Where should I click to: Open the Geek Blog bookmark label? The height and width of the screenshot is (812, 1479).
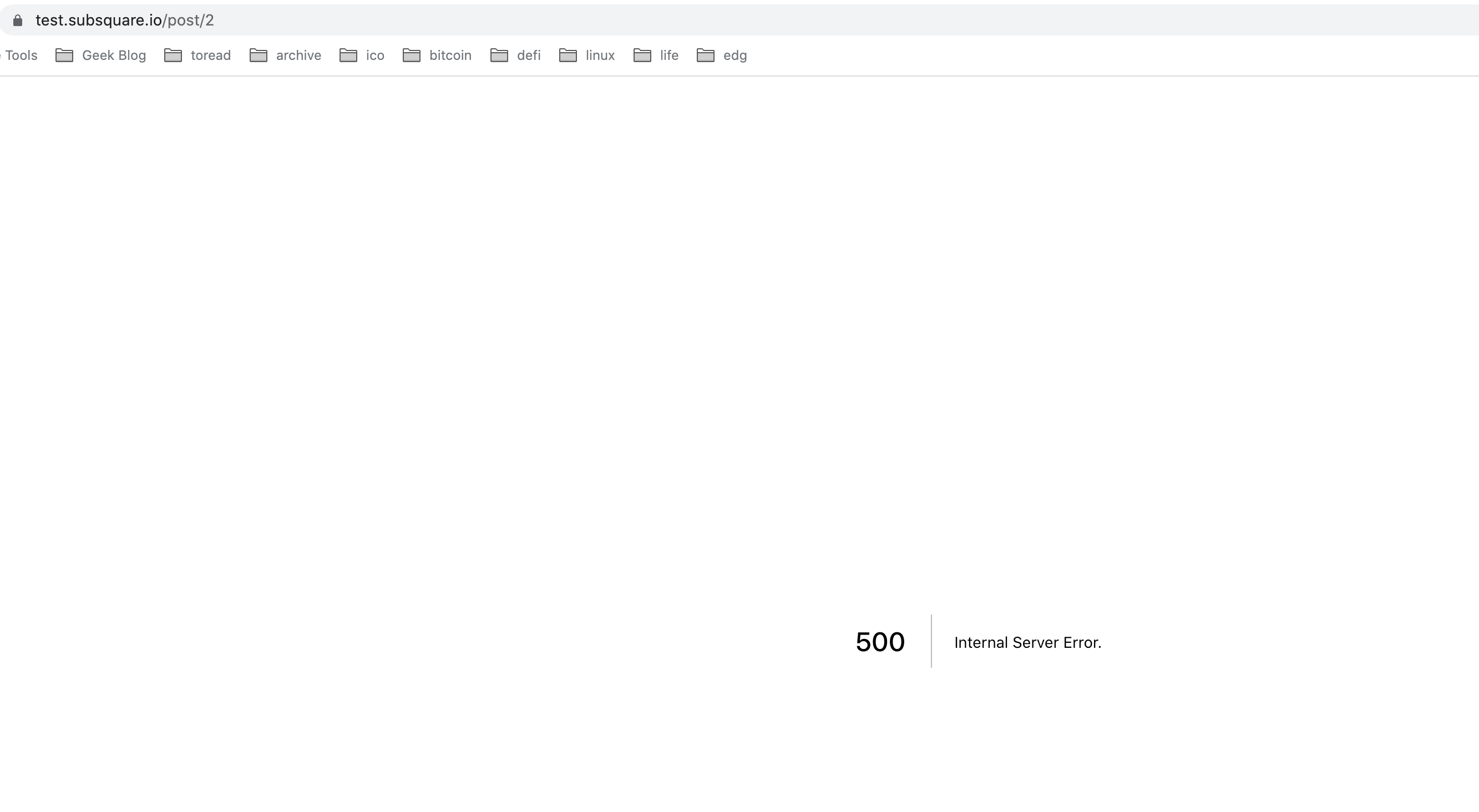point(114,55)
